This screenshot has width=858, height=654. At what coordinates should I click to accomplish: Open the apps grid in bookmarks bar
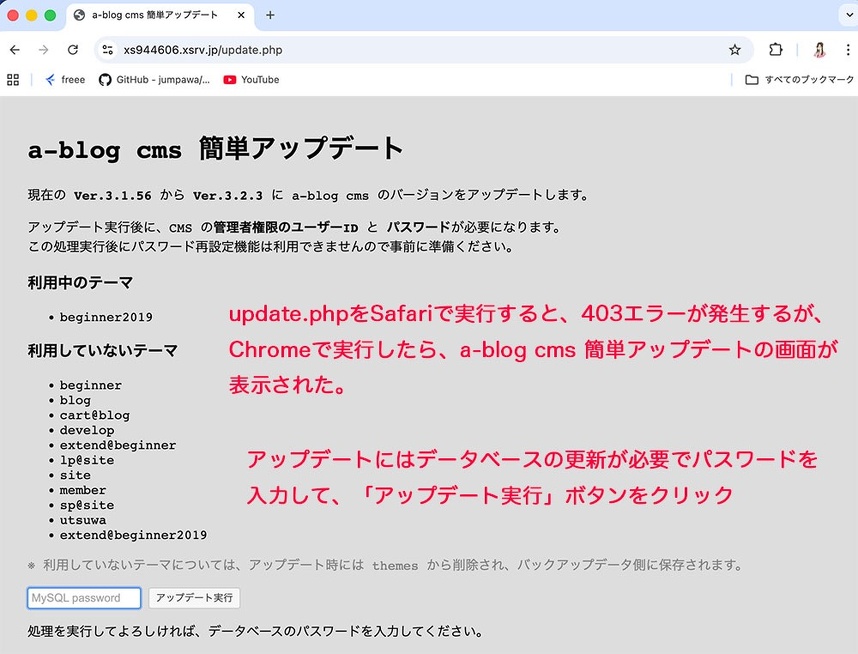pyautogui.click(x=13, y=80)
